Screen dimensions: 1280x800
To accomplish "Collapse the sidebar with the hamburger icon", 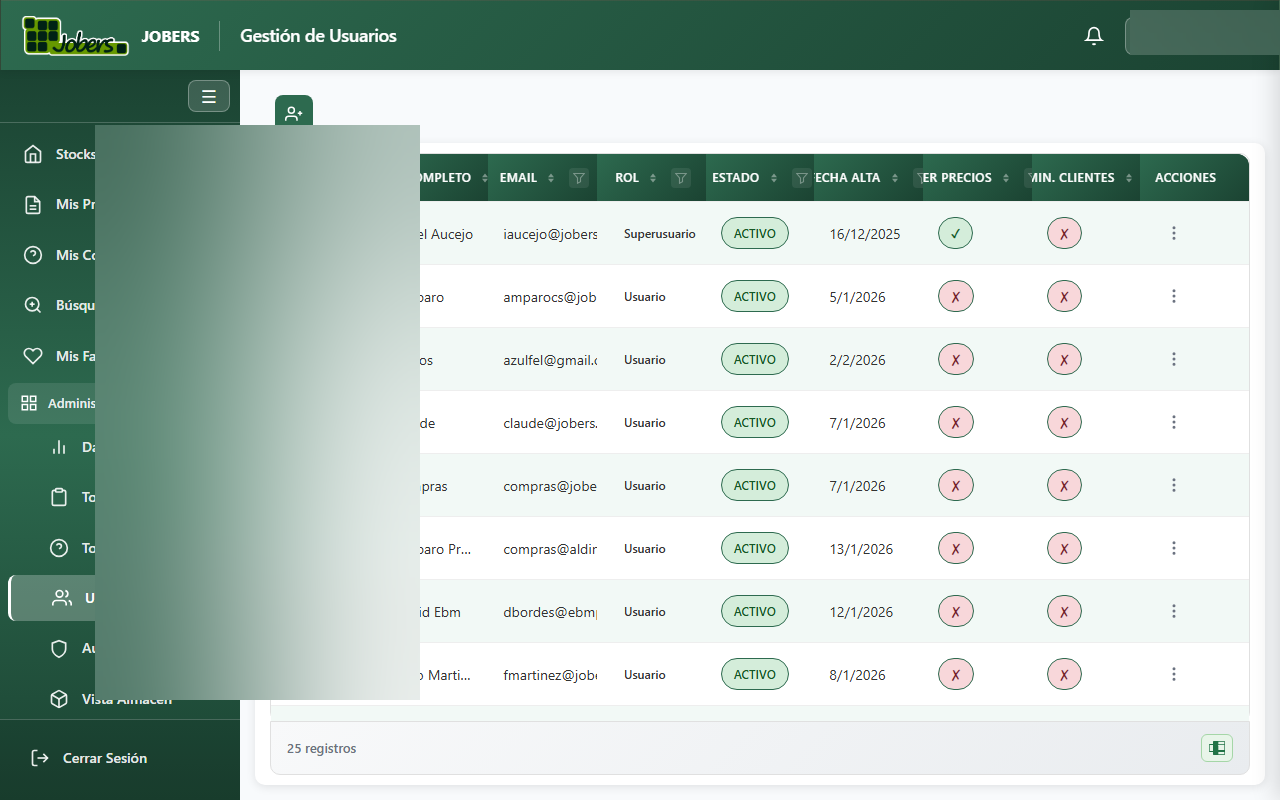I will click(208, 96).
